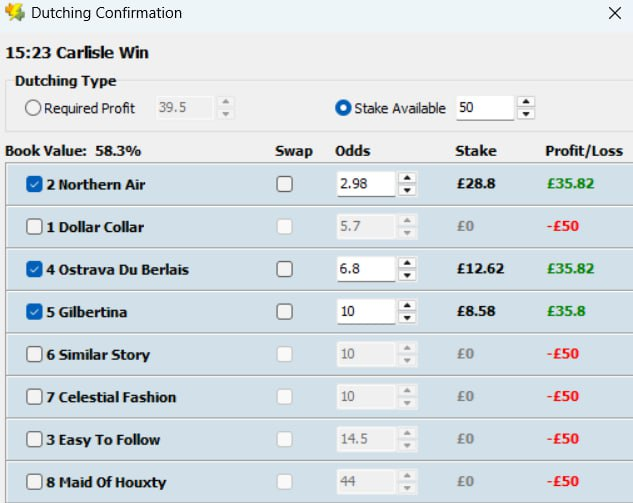
Task: Close the Dutching Confirmation dialog
Action: click(x=614, y=14)
